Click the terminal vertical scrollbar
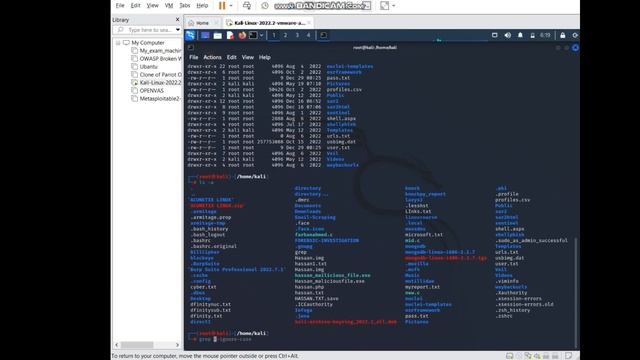 (x=576, y=292)
